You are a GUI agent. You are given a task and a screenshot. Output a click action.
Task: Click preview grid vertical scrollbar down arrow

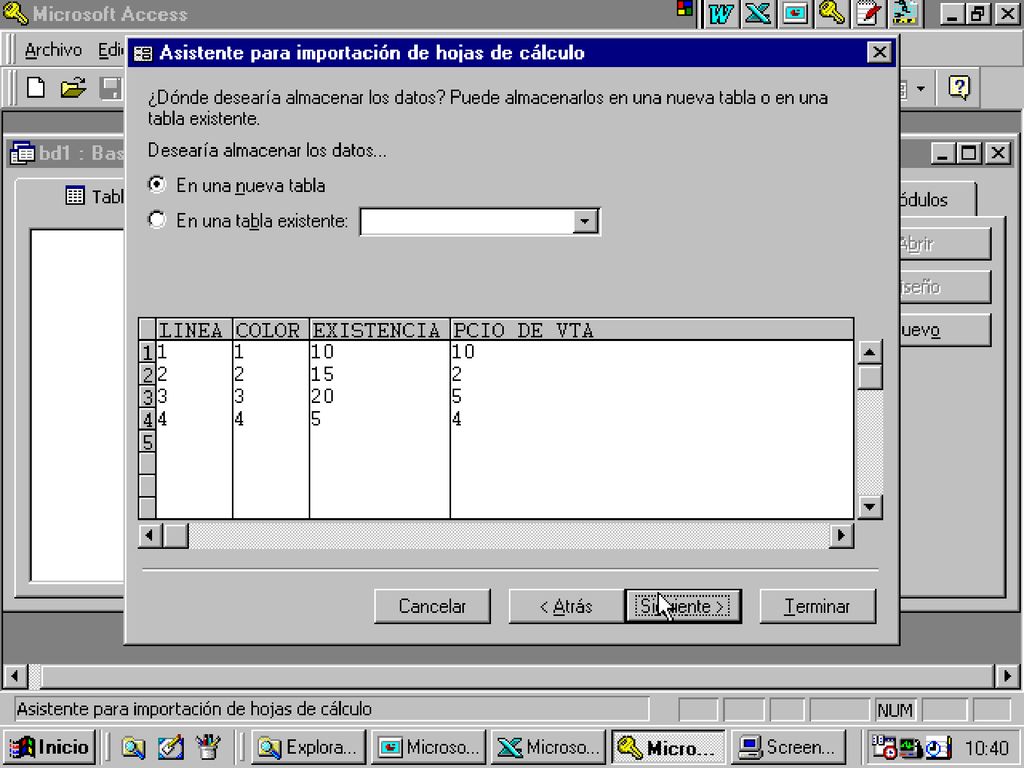click(870, 506)
